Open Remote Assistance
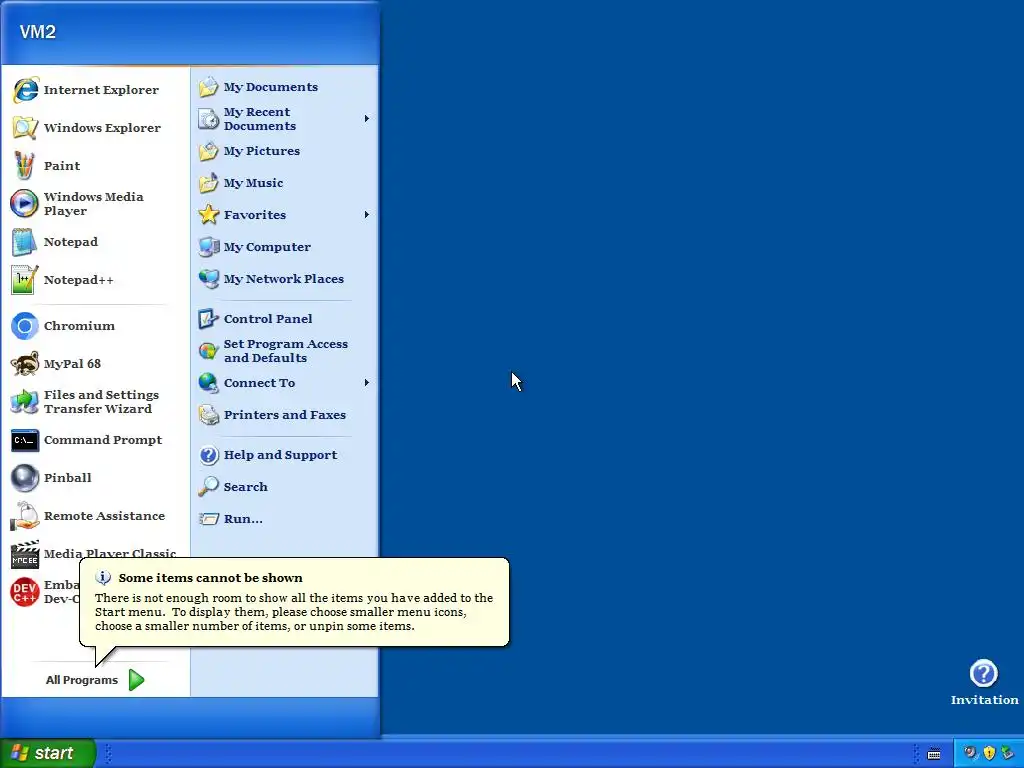Viewport: 1024px width, 768px height. [95, 515]
